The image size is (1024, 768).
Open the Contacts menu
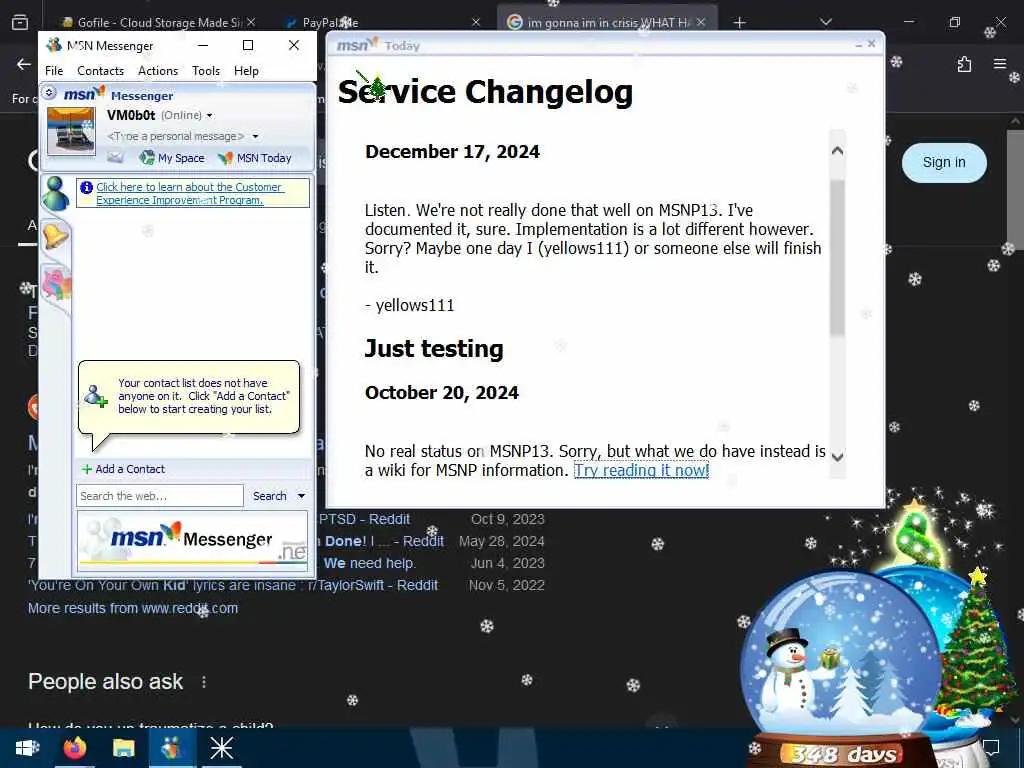101,71
